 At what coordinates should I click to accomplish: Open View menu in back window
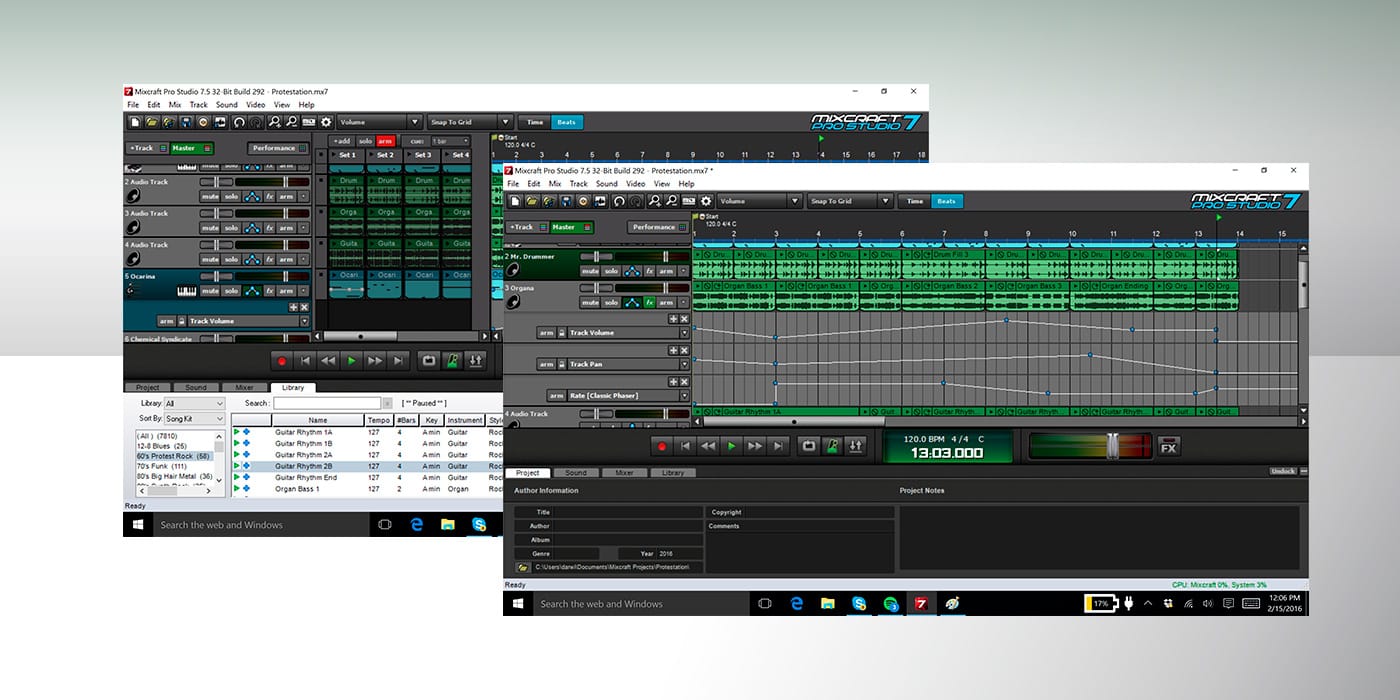coord(282,104)
